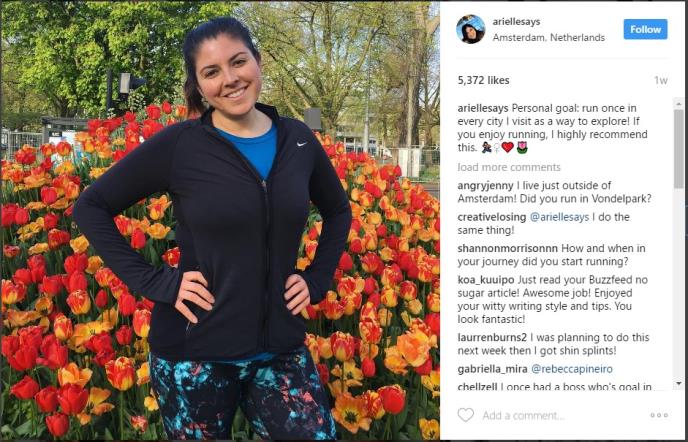The height and width of the screenshot is (442, 688).
Task: Open laurrenburns2 commenter profile
Action: 492,338
